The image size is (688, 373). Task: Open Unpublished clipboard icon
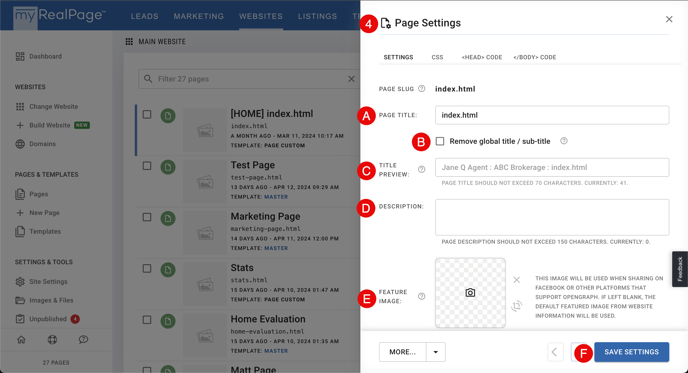click(x=20, y=319)
